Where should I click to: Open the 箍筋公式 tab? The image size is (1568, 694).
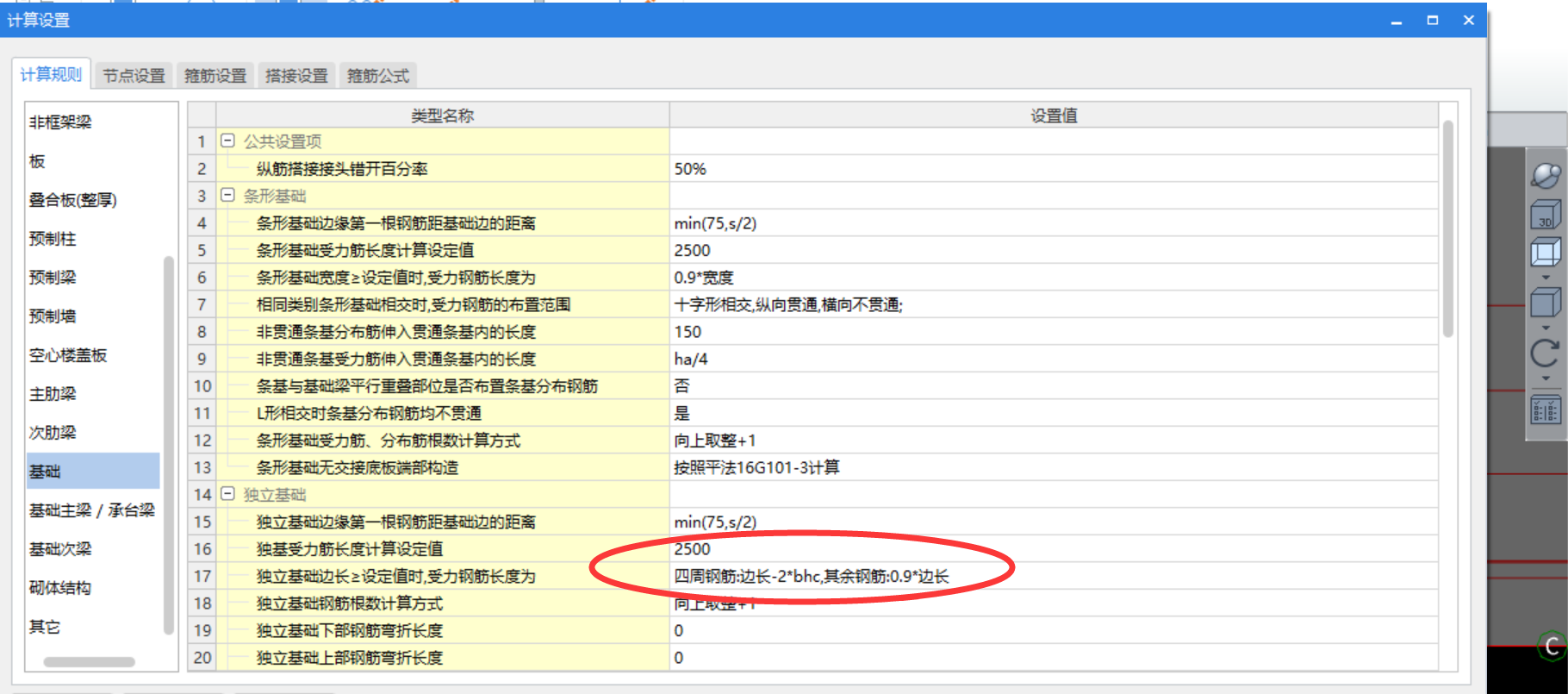[378, 76]
